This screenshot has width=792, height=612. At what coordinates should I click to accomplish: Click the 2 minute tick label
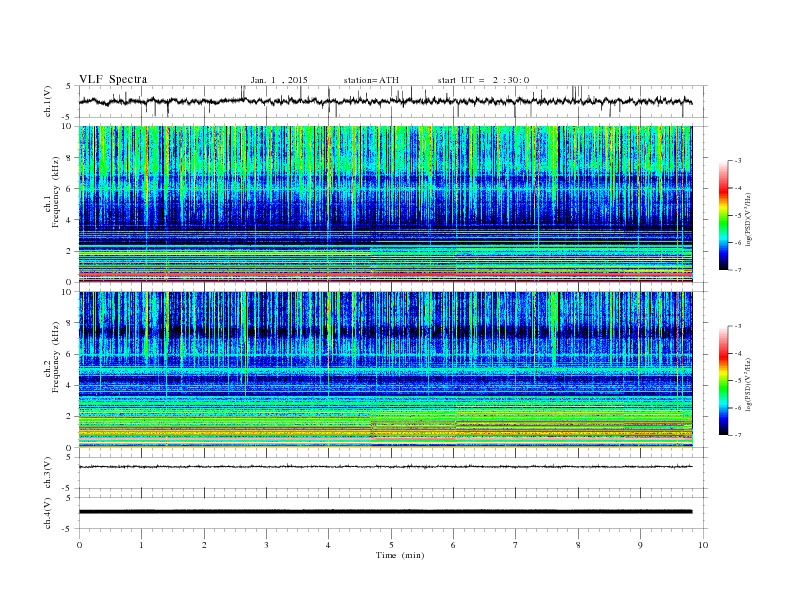pyautogui.click(x=204, y=545)
